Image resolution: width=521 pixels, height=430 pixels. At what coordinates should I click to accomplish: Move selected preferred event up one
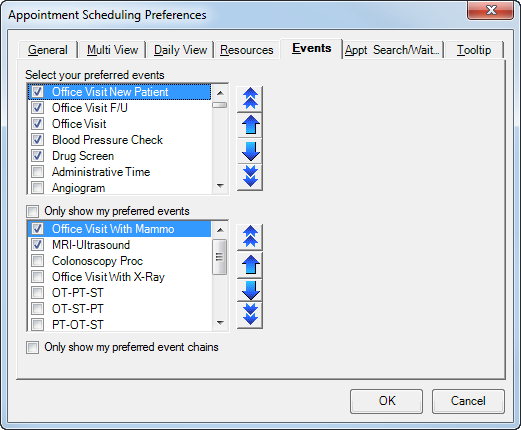click(250, 125)
